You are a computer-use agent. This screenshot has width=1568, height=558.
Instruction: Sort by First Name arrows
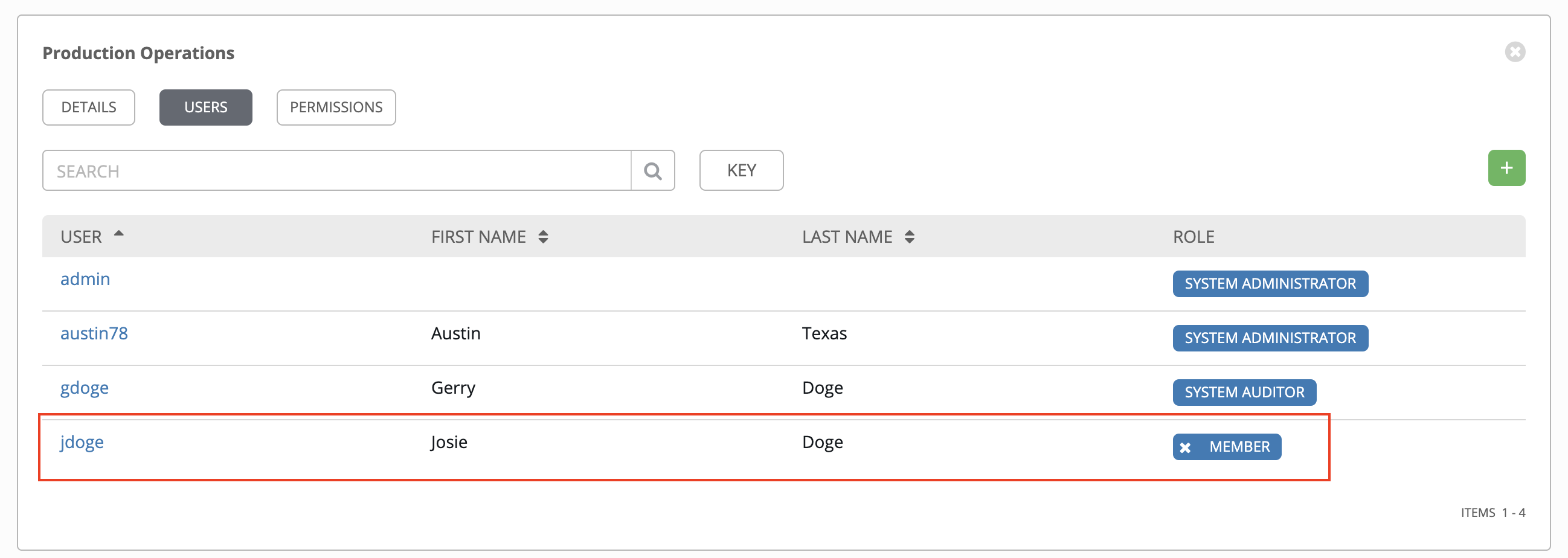click(543, 237)
